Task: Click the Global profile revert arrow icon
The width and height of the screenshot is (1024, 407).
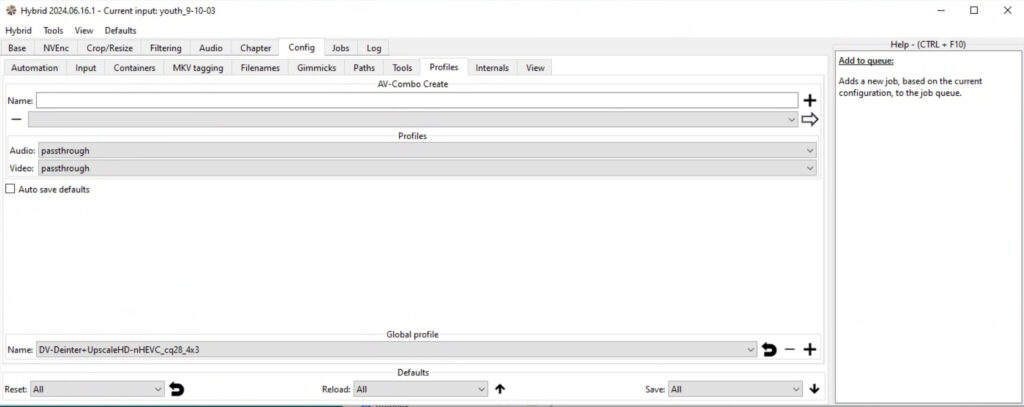Action: 769,350
